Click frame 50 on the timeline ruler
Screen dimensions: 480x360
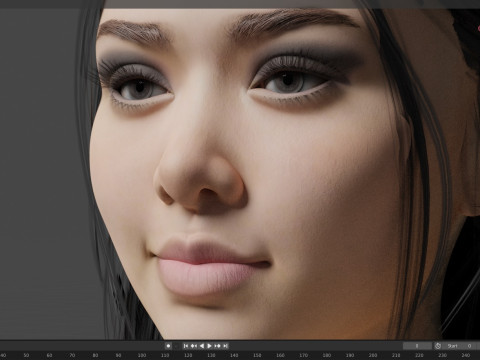coord(26,355)
